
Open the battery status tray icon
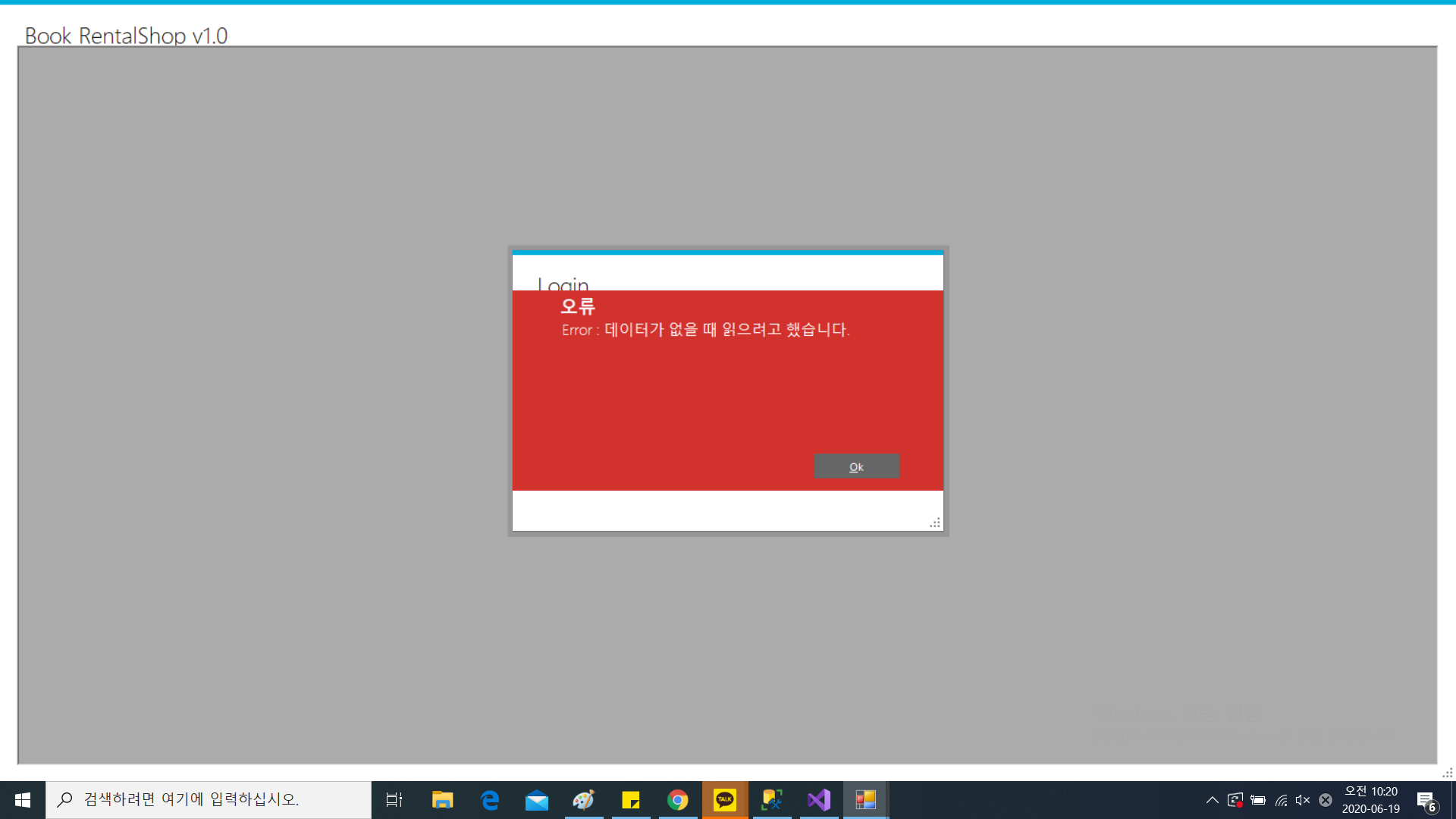[x=1258, y=800]
